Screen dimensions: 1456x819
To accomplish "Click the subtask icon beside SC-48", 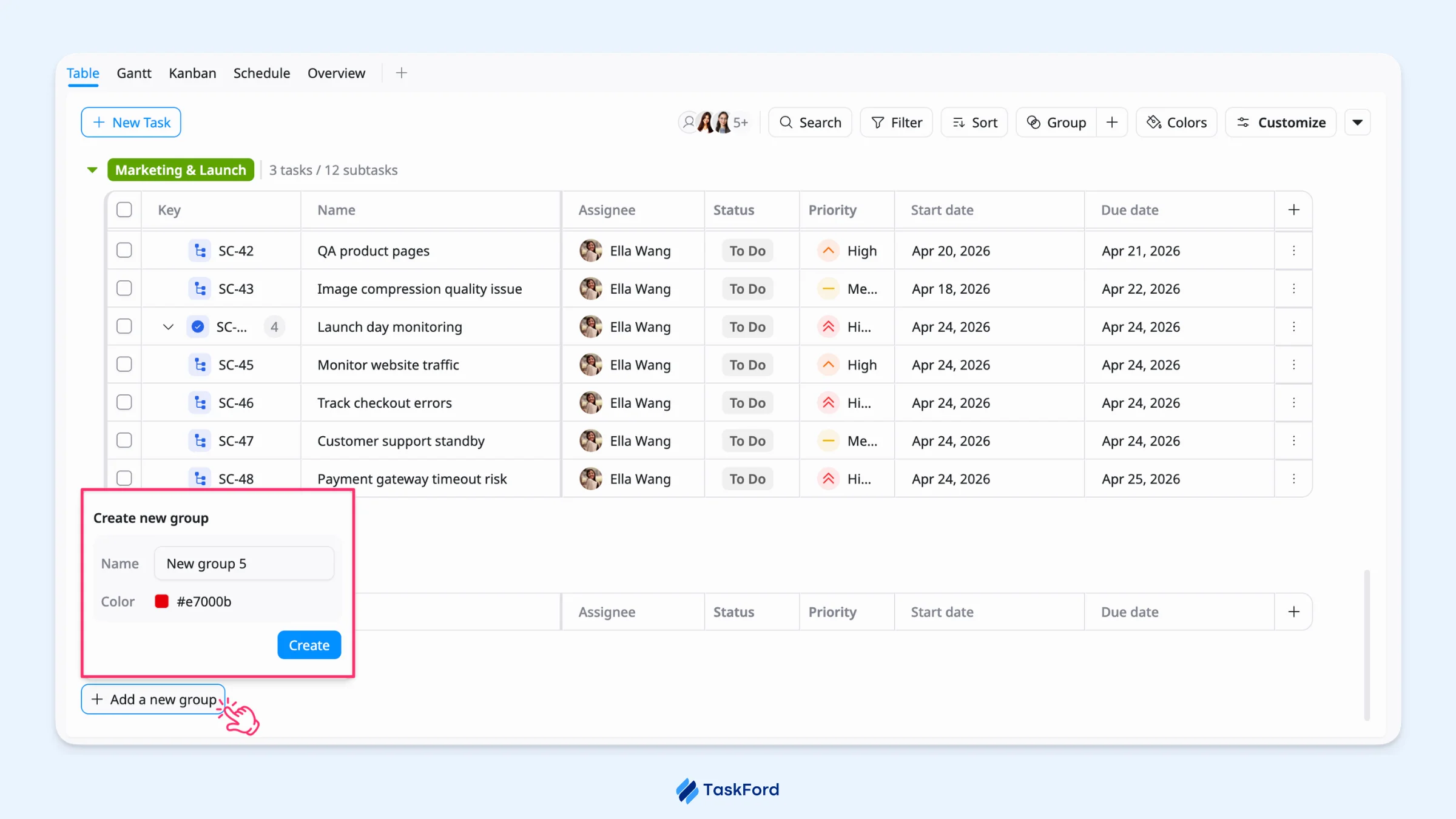I will 200,479.
